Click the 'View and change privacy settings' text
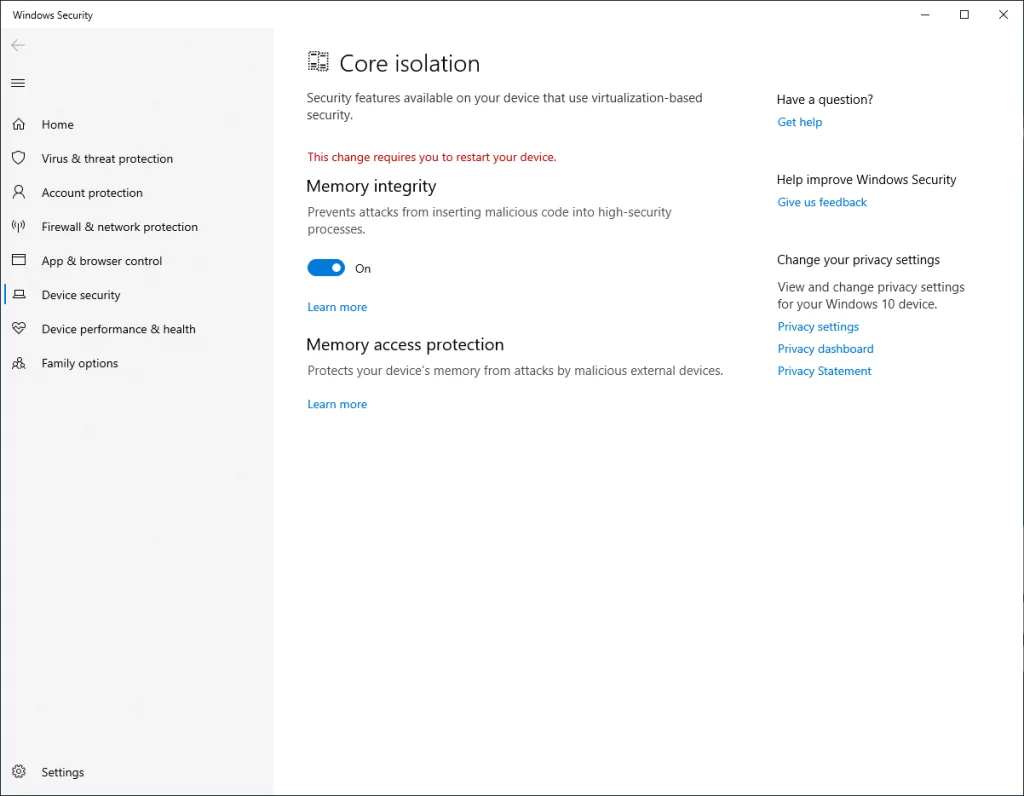 pos(871,295)
